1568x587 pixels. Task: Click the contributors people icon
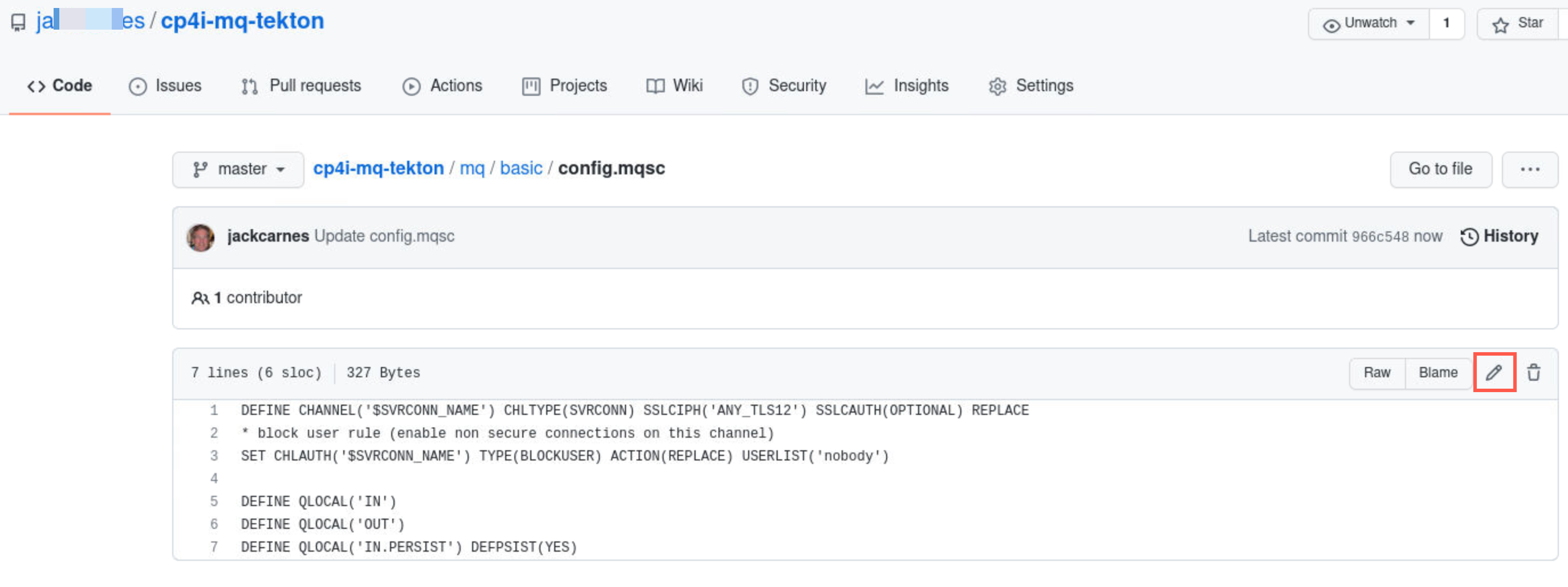(200, 298)
